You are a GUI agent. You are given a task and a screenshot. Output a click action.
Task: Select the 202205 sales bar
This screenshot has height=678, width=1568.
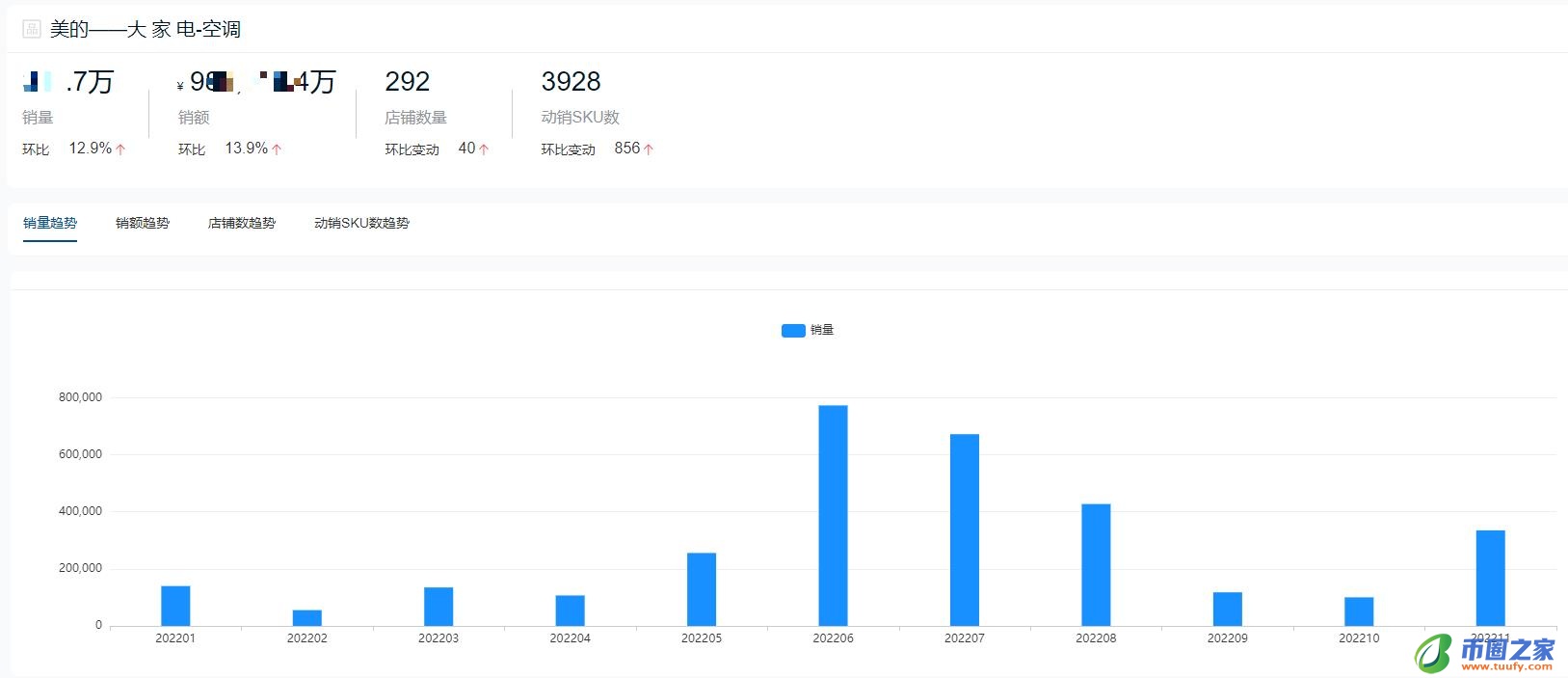pyautogui.click(x=702, y=588)
